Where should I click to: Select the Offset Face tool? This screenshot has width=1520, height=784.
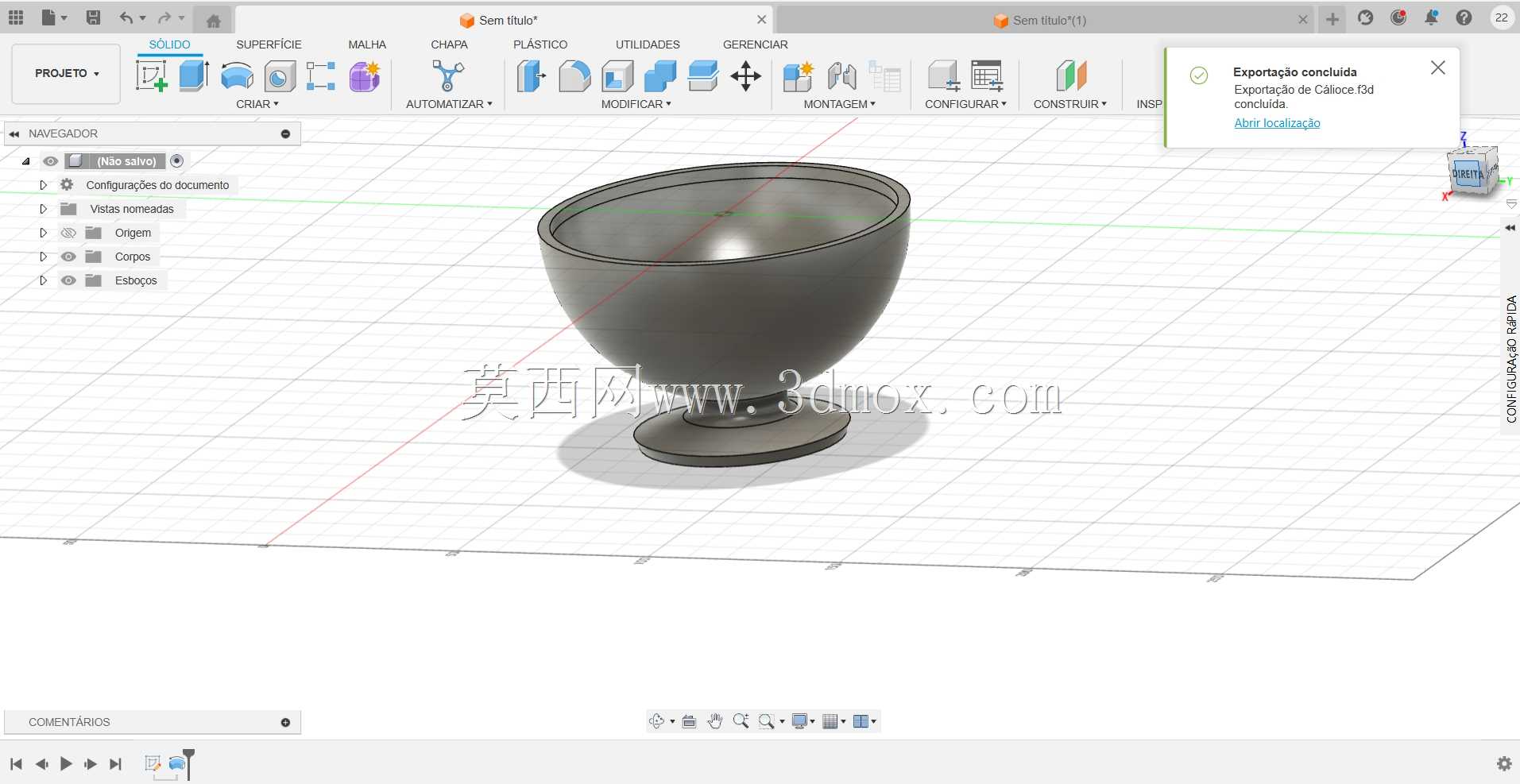click(703, 76)
